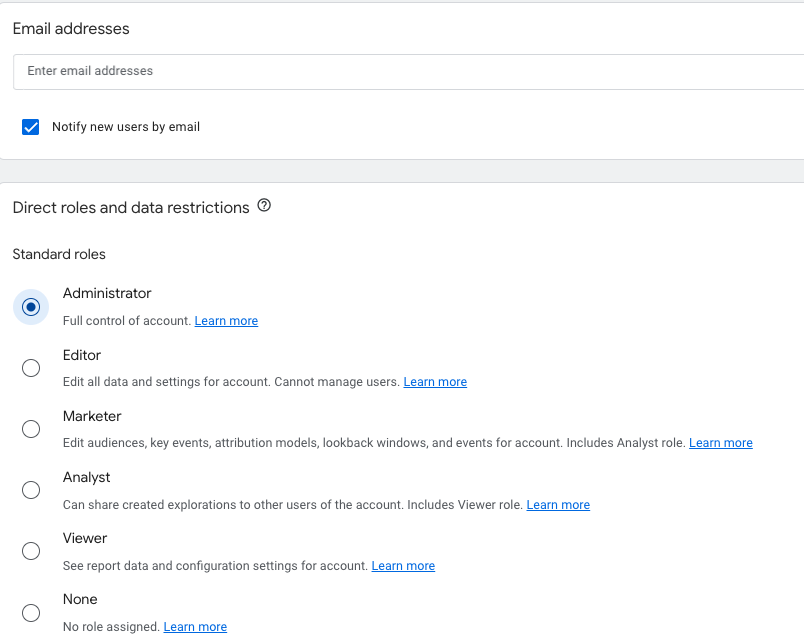Click the Standard roles subheading
This screenshot has width=804, height=643.
point(59,254)
